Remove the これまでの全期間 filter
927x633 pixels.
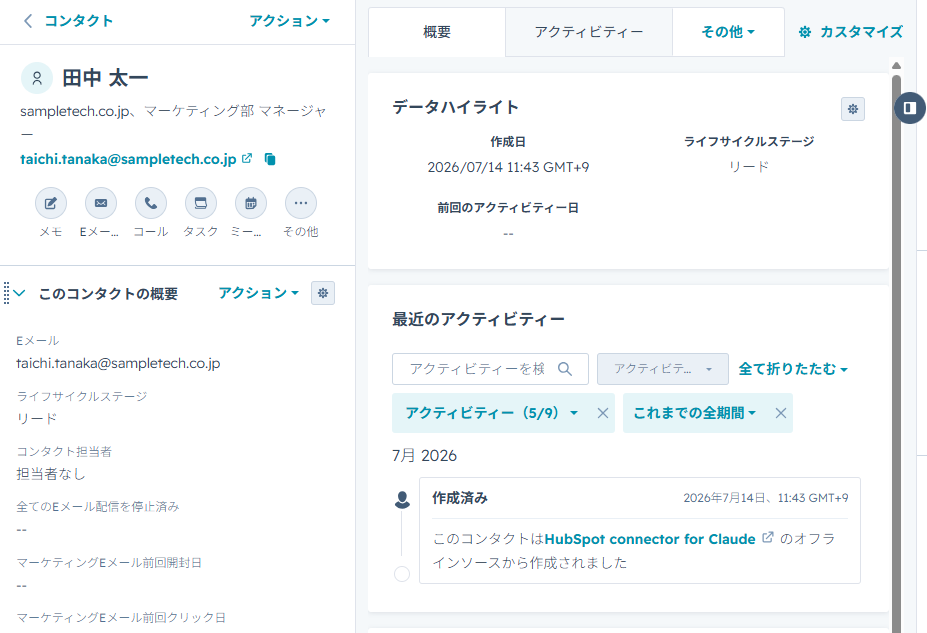[x=780, y=413]
